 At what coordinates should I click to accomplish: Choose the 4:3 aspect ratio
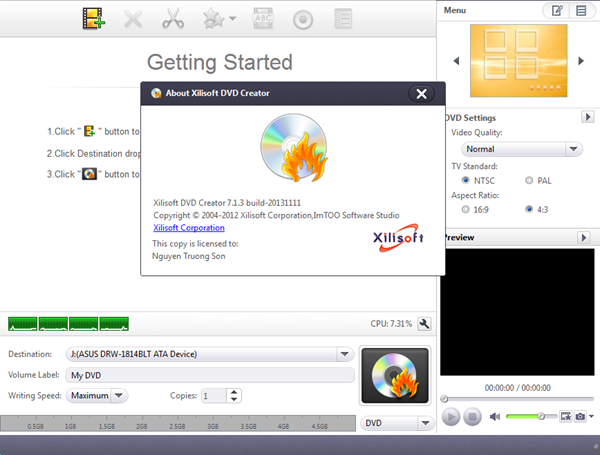click(x=529, y=209)
